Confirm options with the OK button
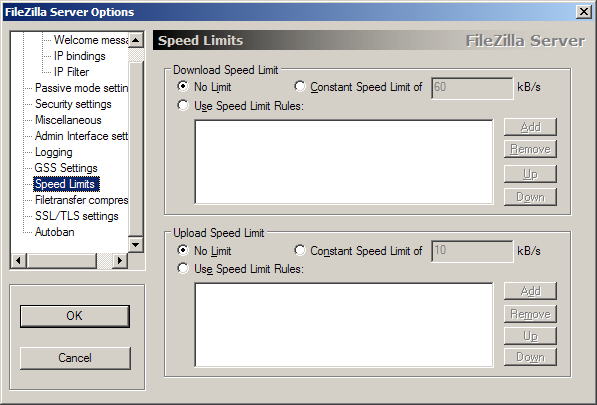Viewport: 597px width, 405px height. click(x=75, y=316)
